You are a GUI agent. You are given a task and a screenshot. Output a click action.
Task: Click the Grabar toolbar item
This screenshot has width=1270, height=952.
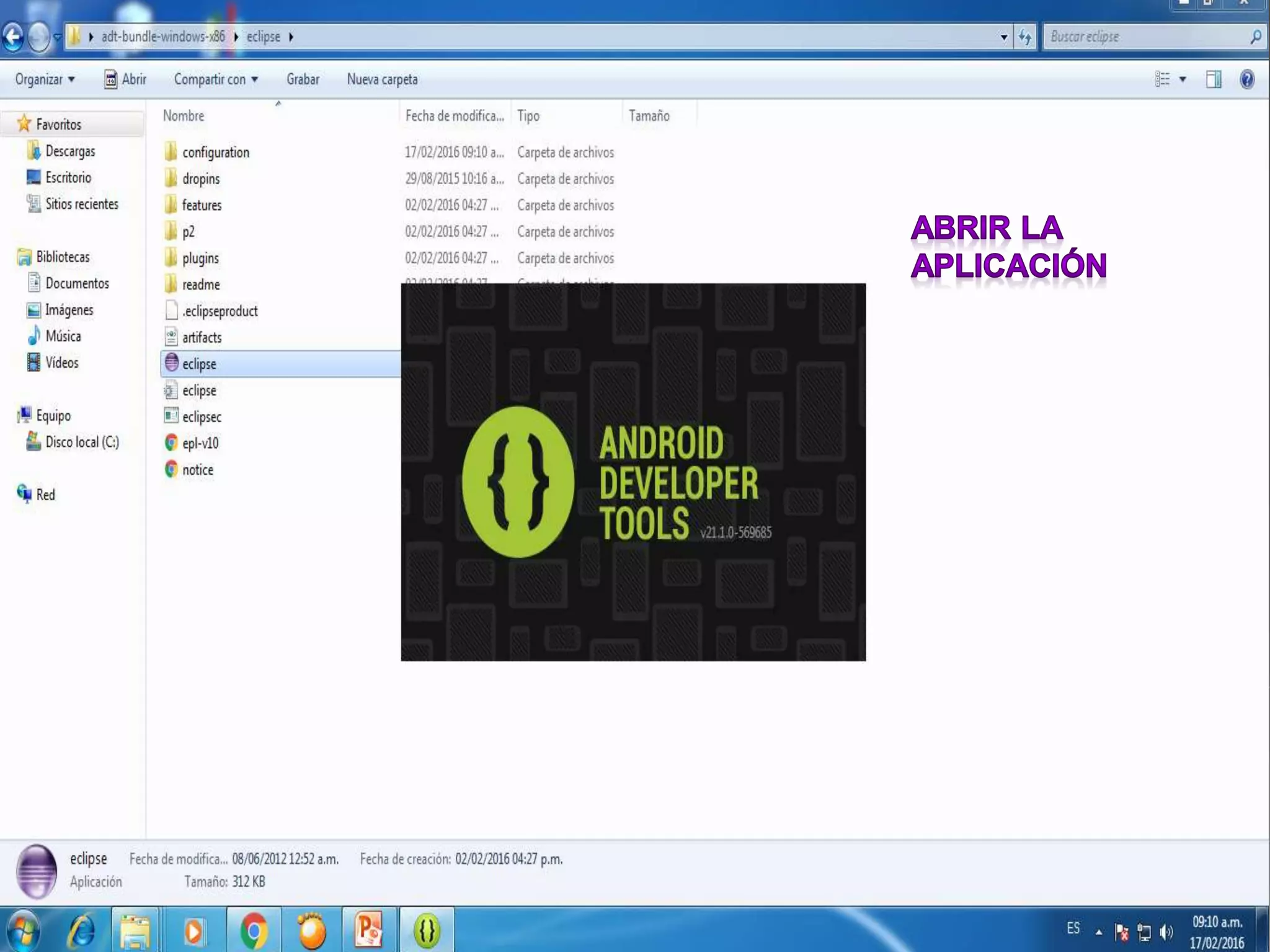click(303, 79)
